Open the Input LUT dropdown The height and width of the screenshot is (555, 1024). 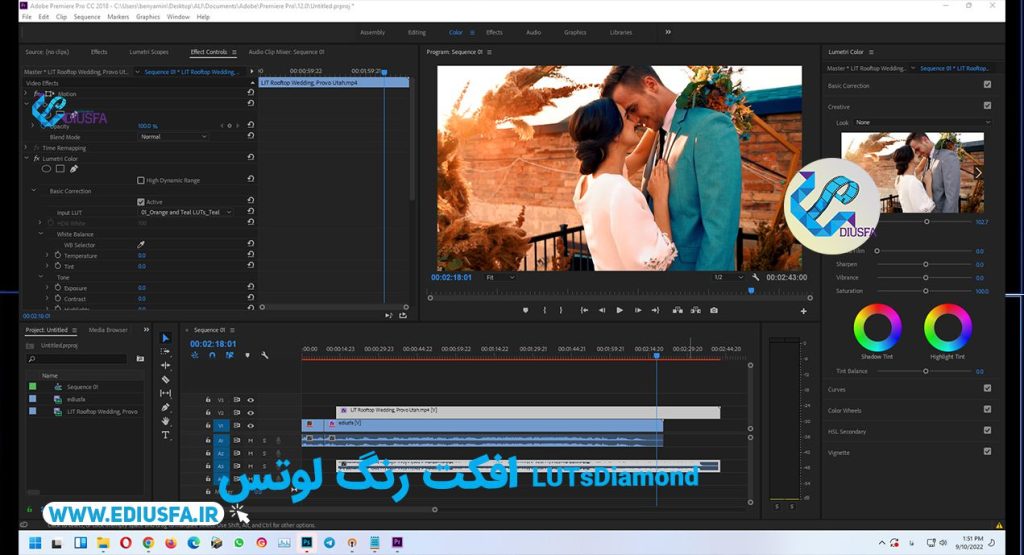186,212
